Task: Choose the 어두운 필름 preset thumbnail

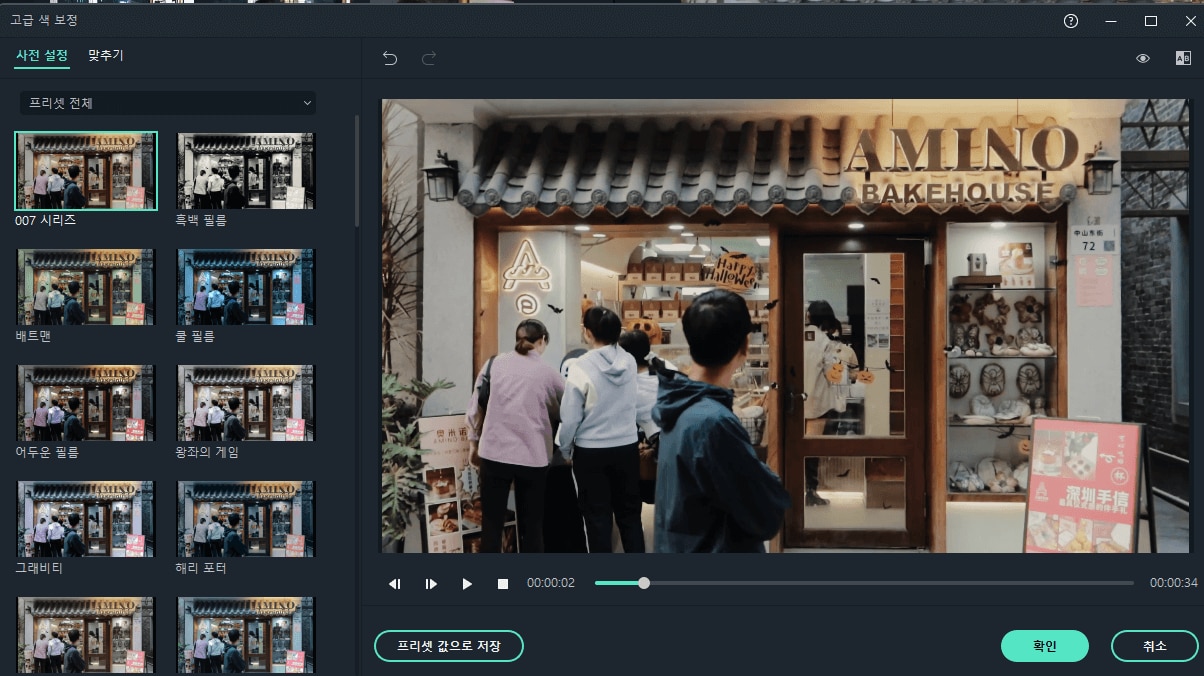Action: click(86, 403)
